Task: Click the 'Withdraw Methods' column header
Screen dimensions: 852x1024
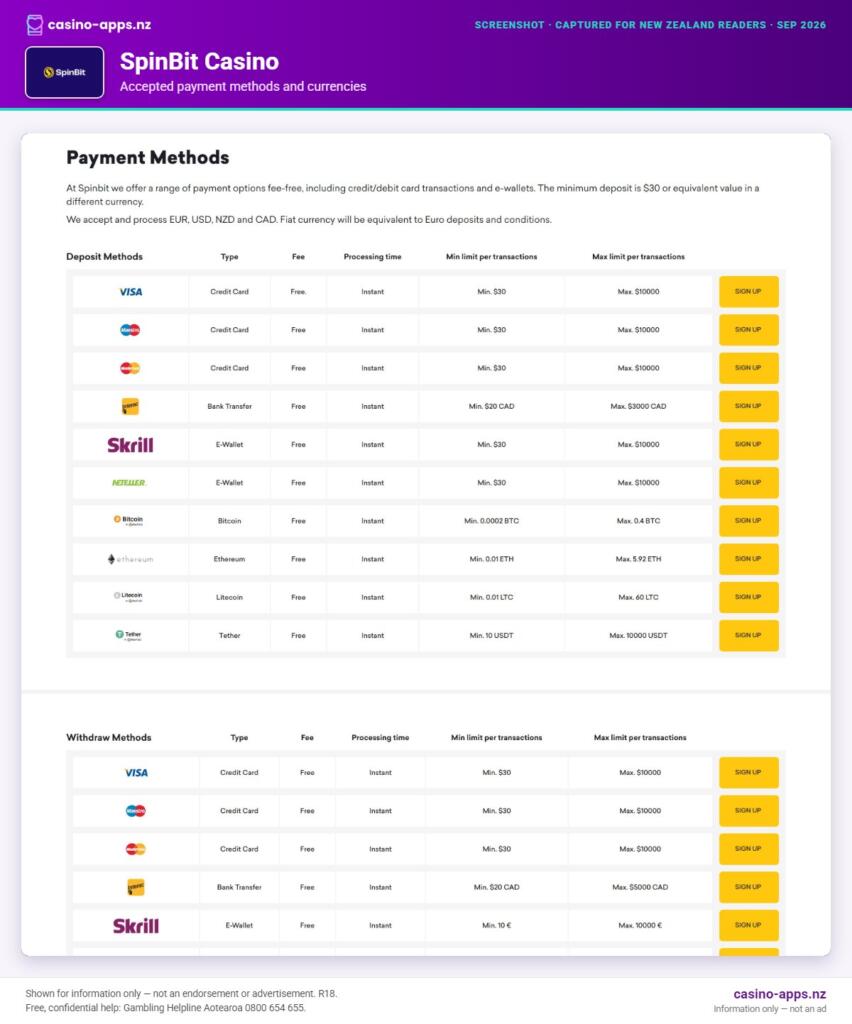Action: [108, 737]
